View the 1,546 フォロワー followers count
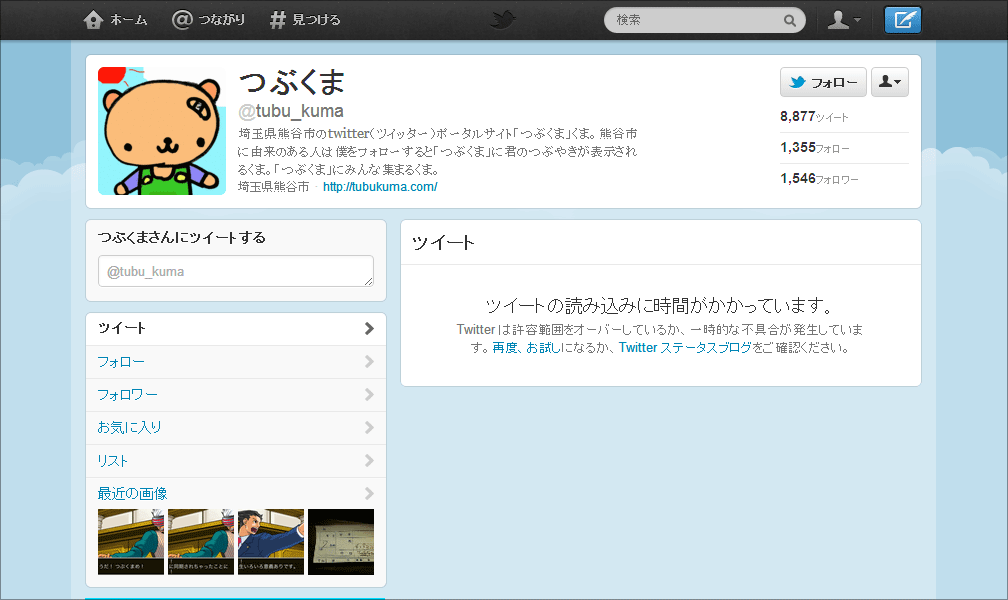 (x=819, y=178)
